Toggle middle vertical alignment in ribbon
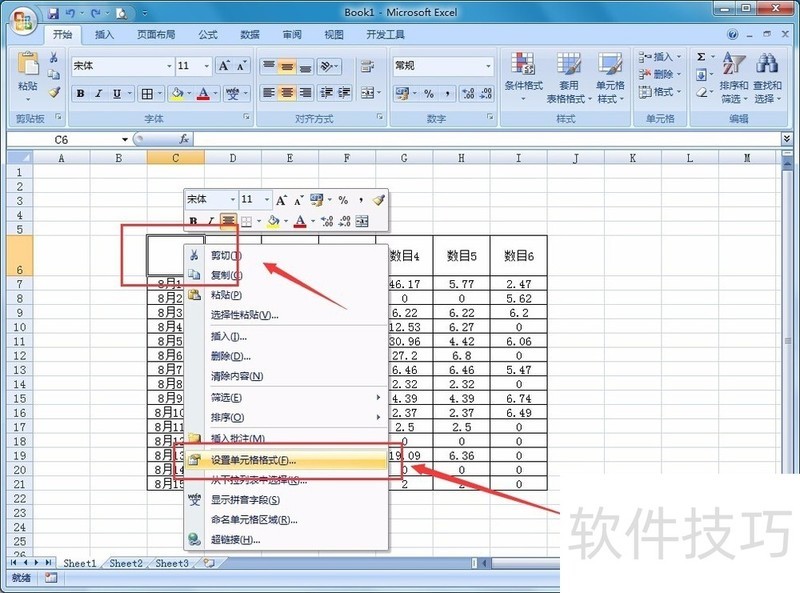 (x=287, y=66)
